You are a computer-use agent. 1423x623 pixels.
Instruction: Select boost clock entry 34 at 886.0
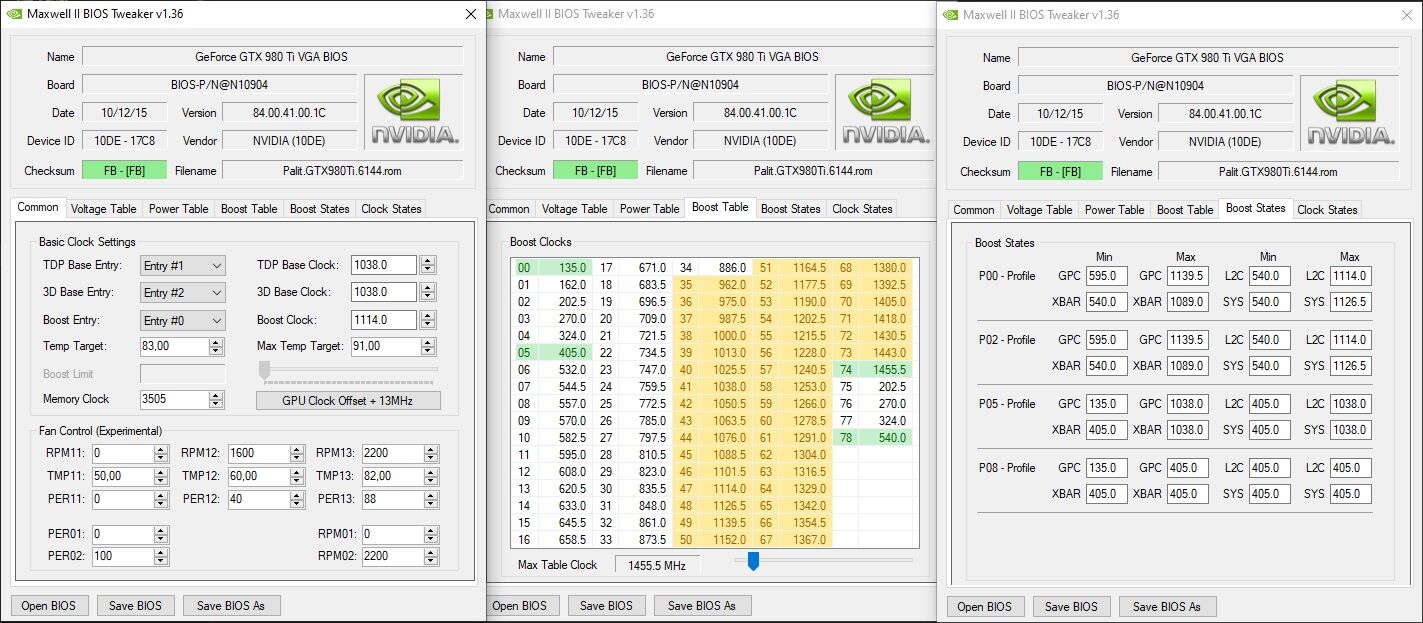point(713,267)
